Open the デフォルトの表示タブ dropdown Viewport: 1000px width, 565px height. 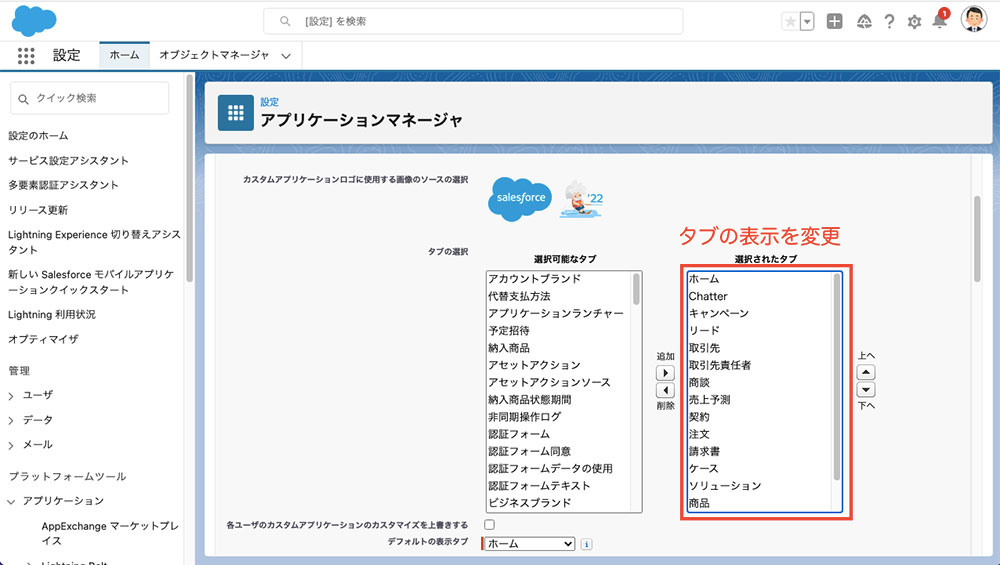(x=530, y=544)
